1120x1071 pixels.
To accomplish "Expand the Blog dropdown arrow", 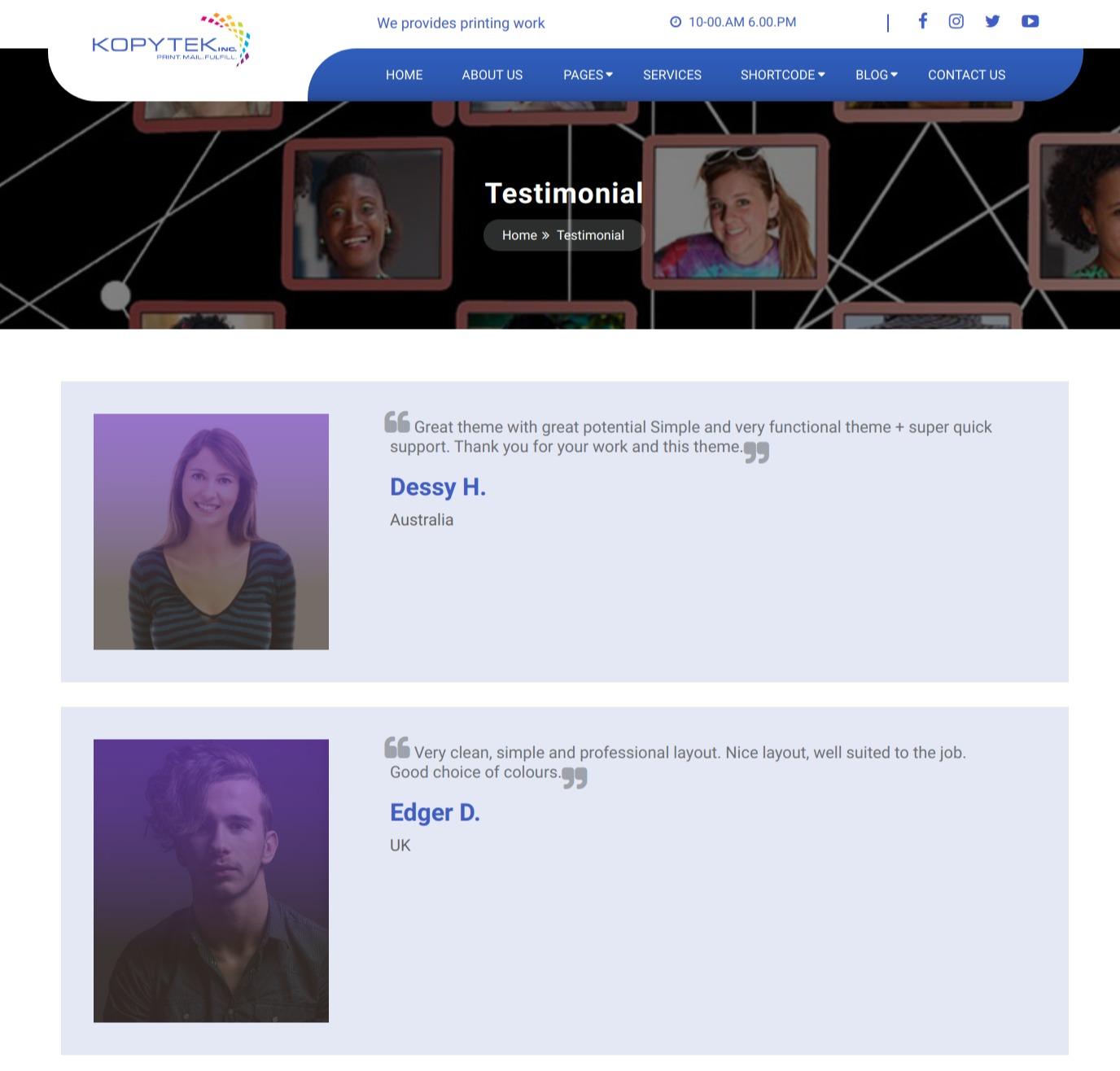I will point(894,74).
